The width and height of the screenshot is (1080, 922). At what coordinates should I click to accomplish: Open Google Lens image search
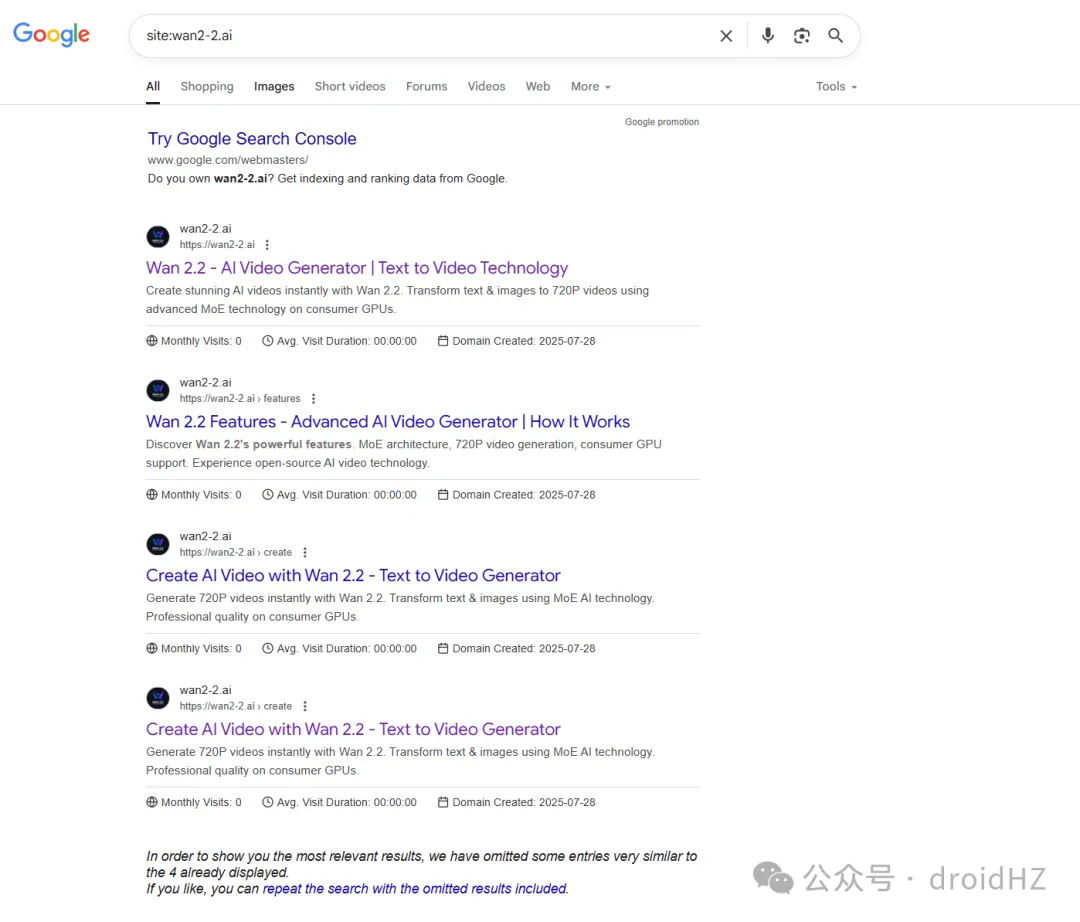[x=801, y=36]
